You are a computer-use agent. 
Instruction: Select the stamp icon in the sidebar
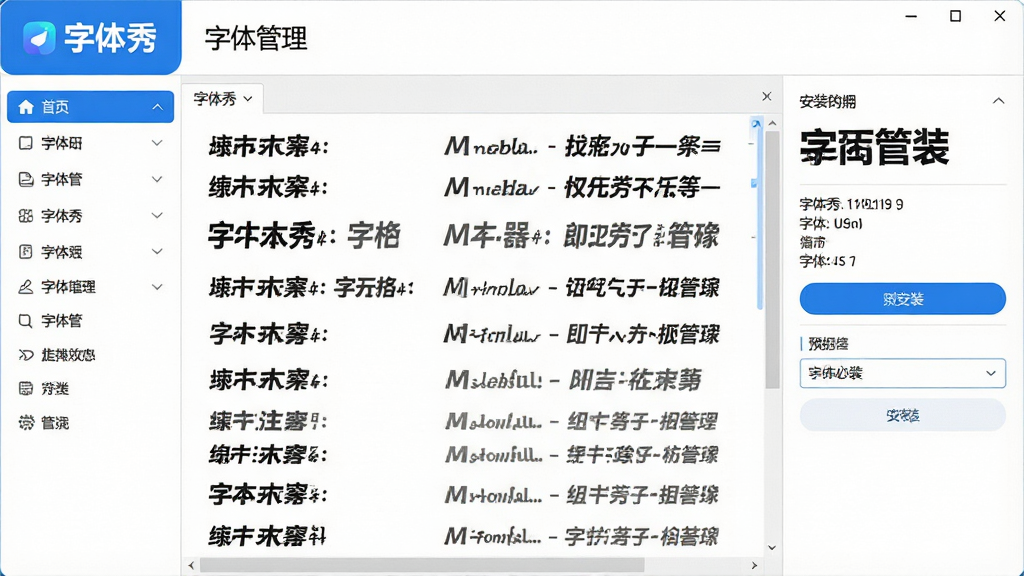coord(25,287)
